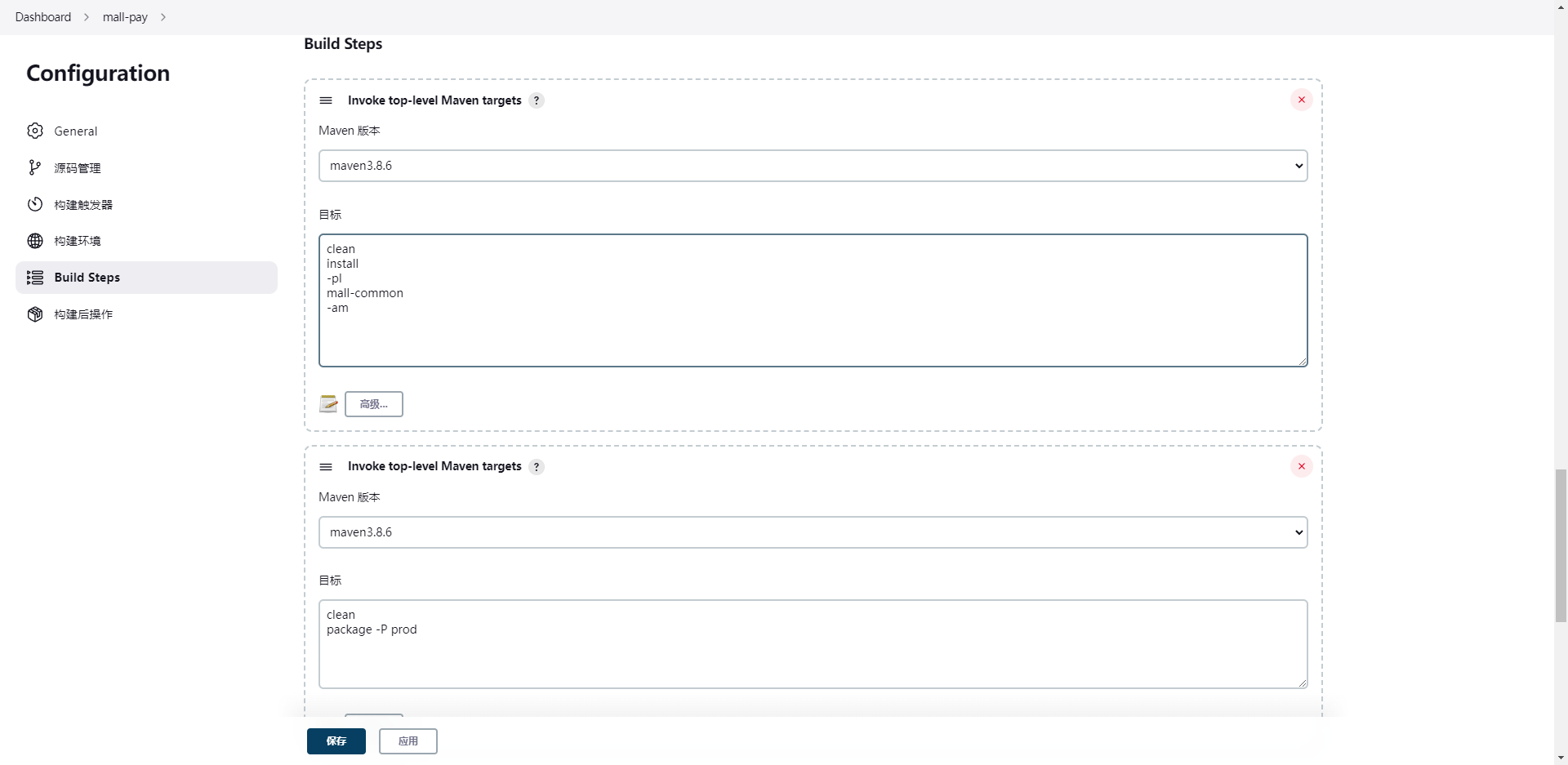Click the page vertical scrollbar thumb

(x=1561, y=545)
